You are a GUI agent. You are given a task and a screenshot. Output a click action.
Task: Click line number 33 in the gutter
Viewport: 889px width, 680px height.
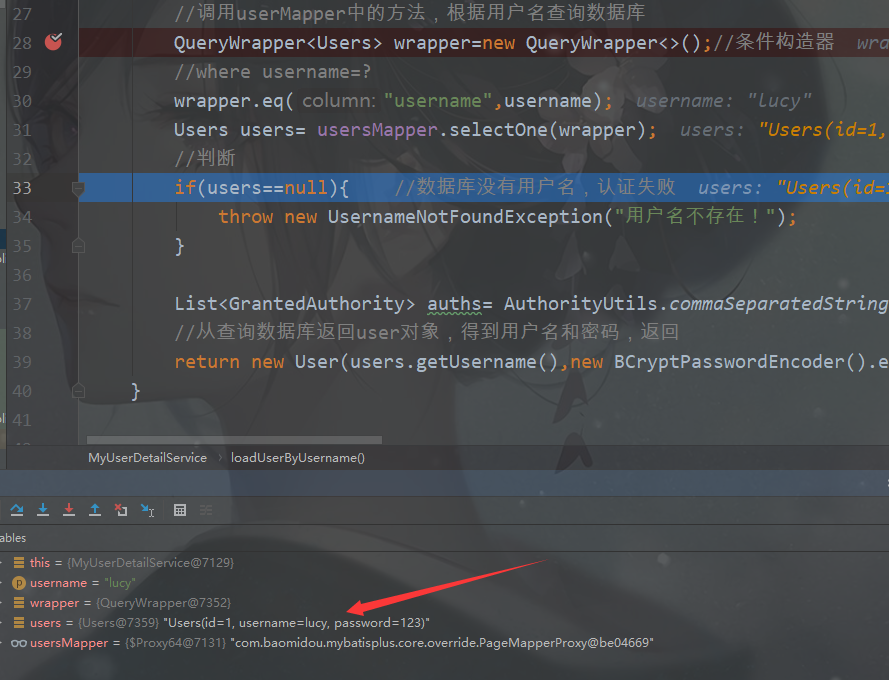point(22,188)
